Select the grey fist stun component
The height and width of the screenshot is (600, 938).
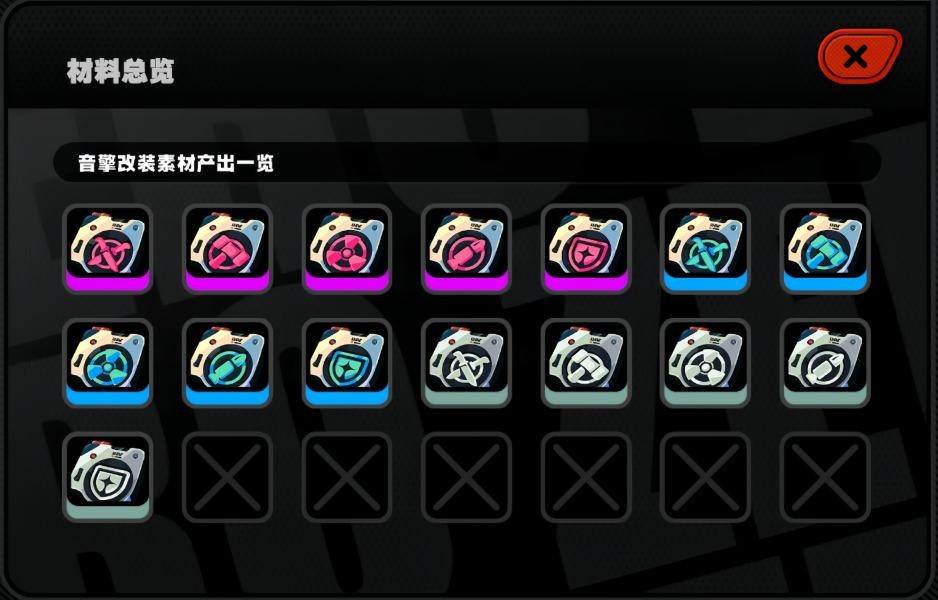pos(586,363)
